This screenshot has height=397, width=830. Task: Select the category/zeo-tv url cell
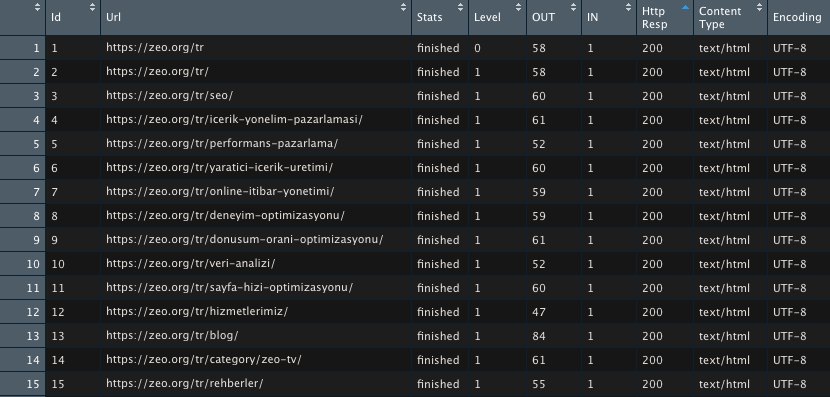256,360
